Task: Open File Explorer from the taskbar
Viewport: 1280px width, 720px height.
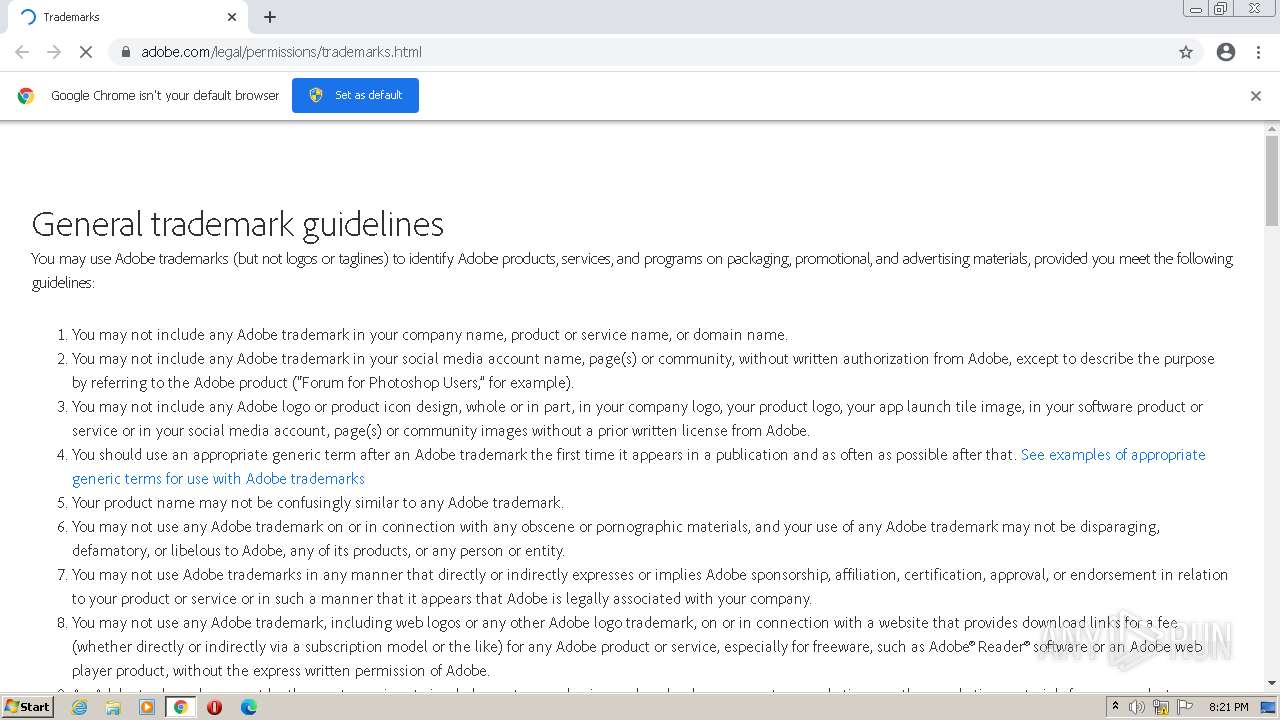Action: point(113,707)
